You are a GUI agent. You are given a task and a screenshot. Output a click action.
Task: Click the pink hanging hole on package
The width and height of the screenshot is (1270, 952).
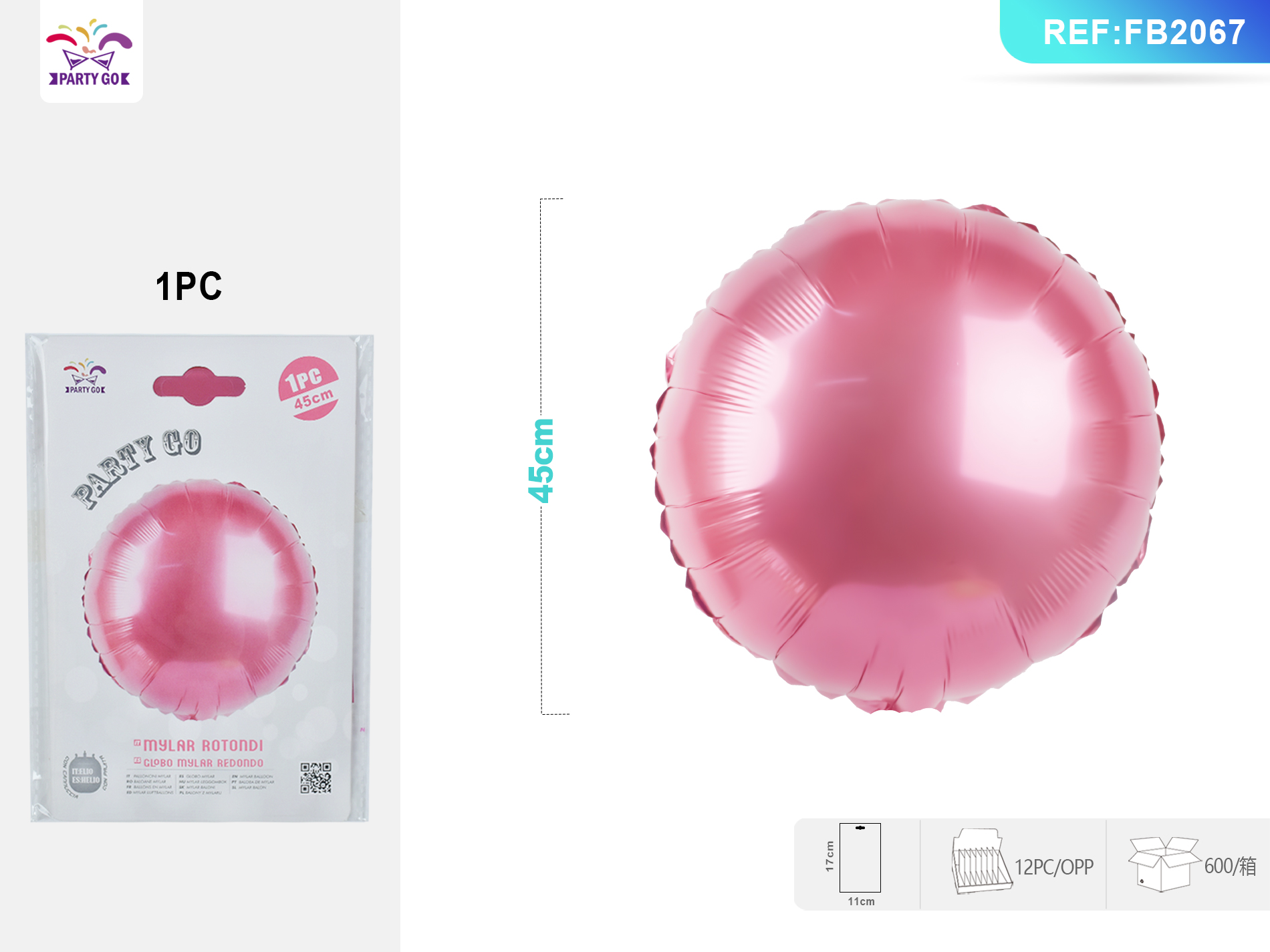[x=199, y=385]
